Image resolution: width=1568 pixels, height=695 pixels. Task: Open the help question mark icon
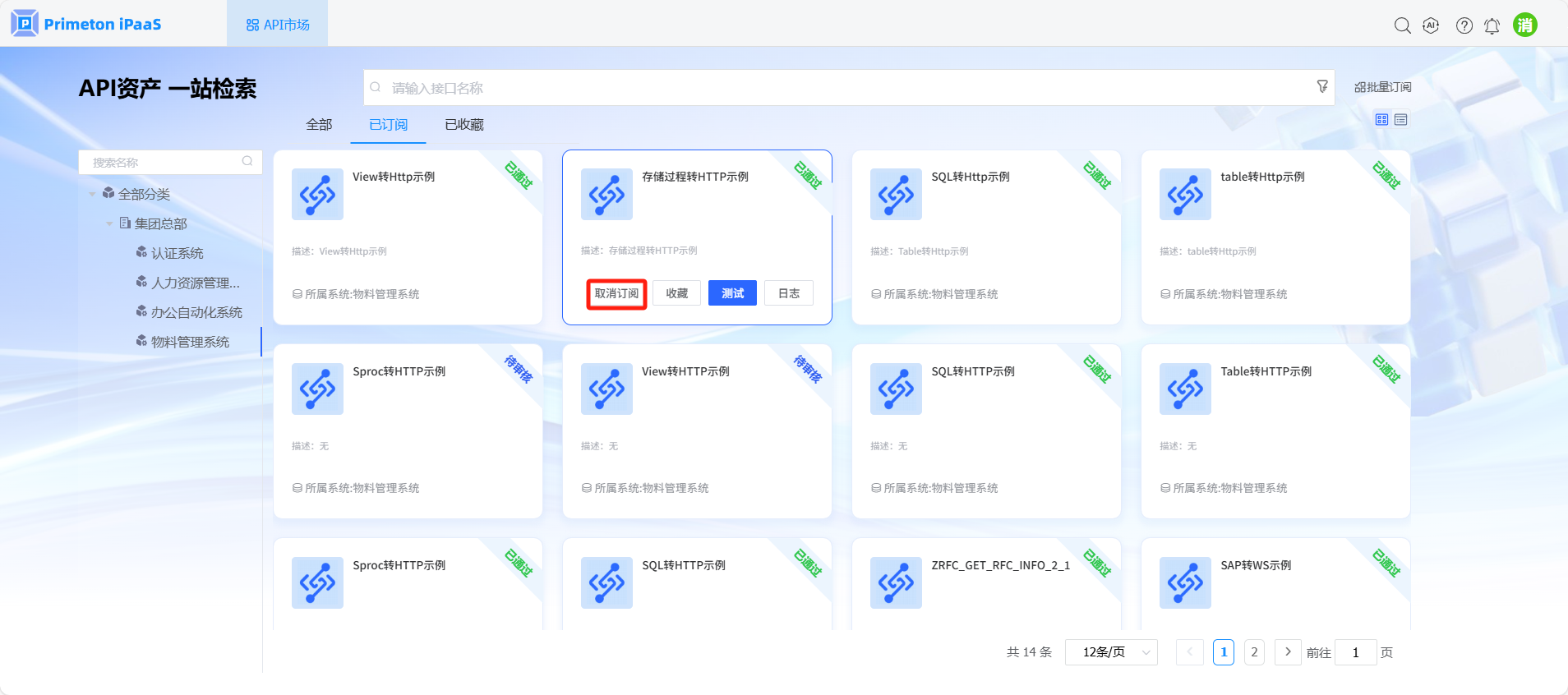tap(1464, 25)
